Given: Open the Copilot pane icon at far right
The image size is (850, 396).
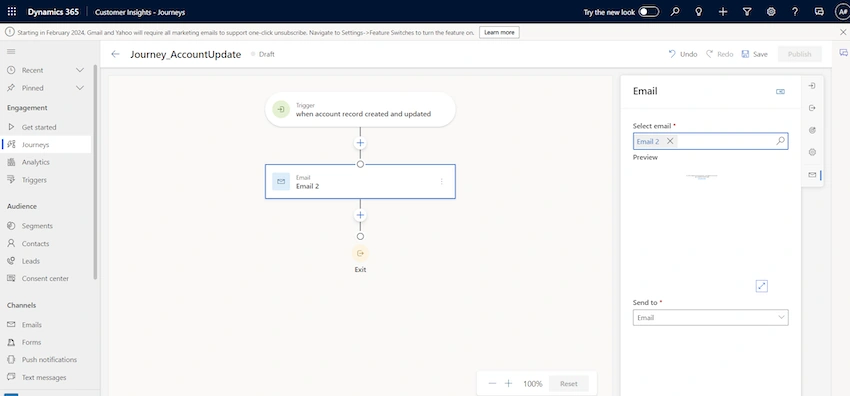Looking at the screenshot, I should pos(843,53).
